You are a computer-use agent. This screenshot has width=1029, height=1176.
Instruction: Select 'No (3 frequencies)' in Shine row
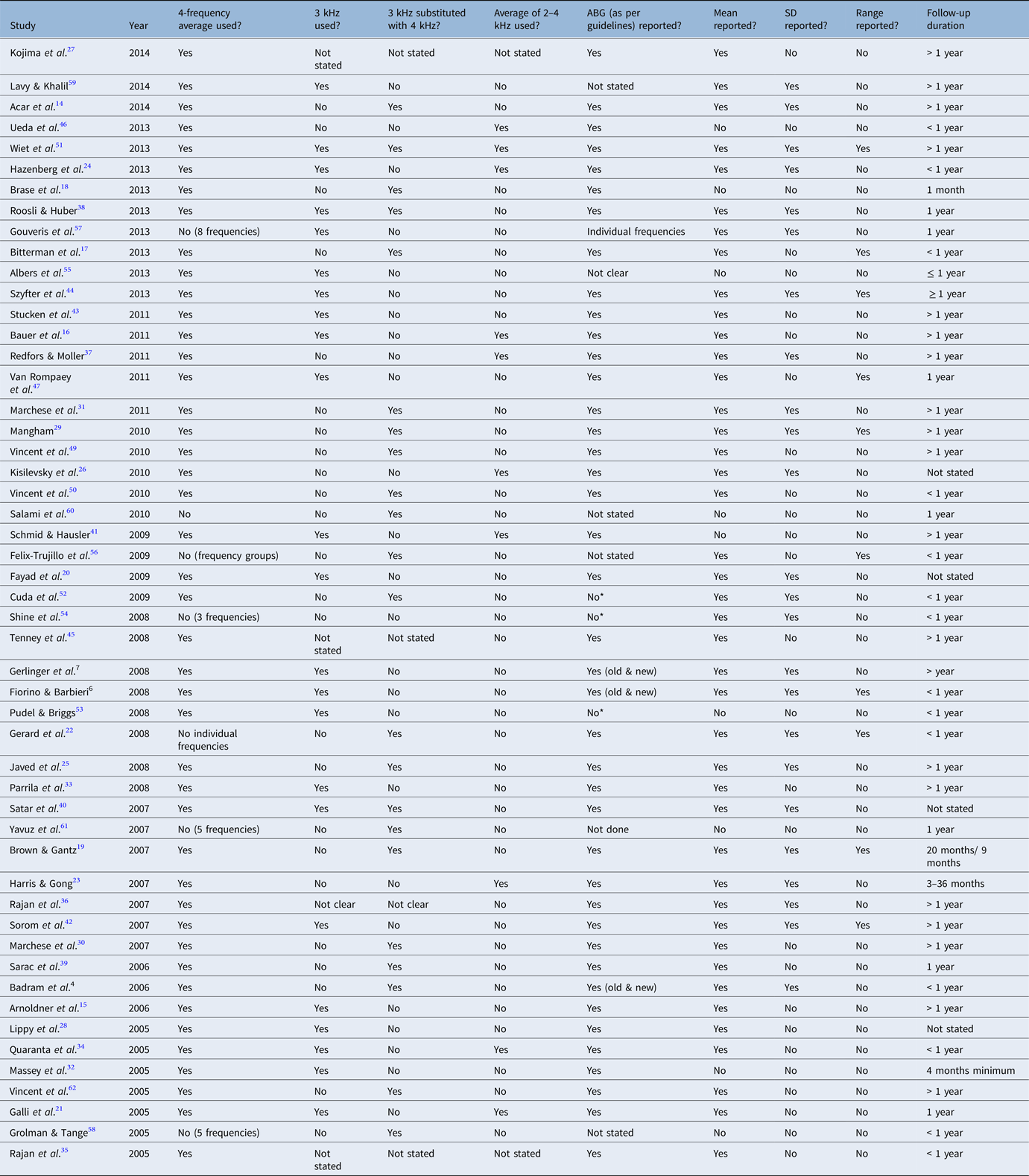[218, 617]
